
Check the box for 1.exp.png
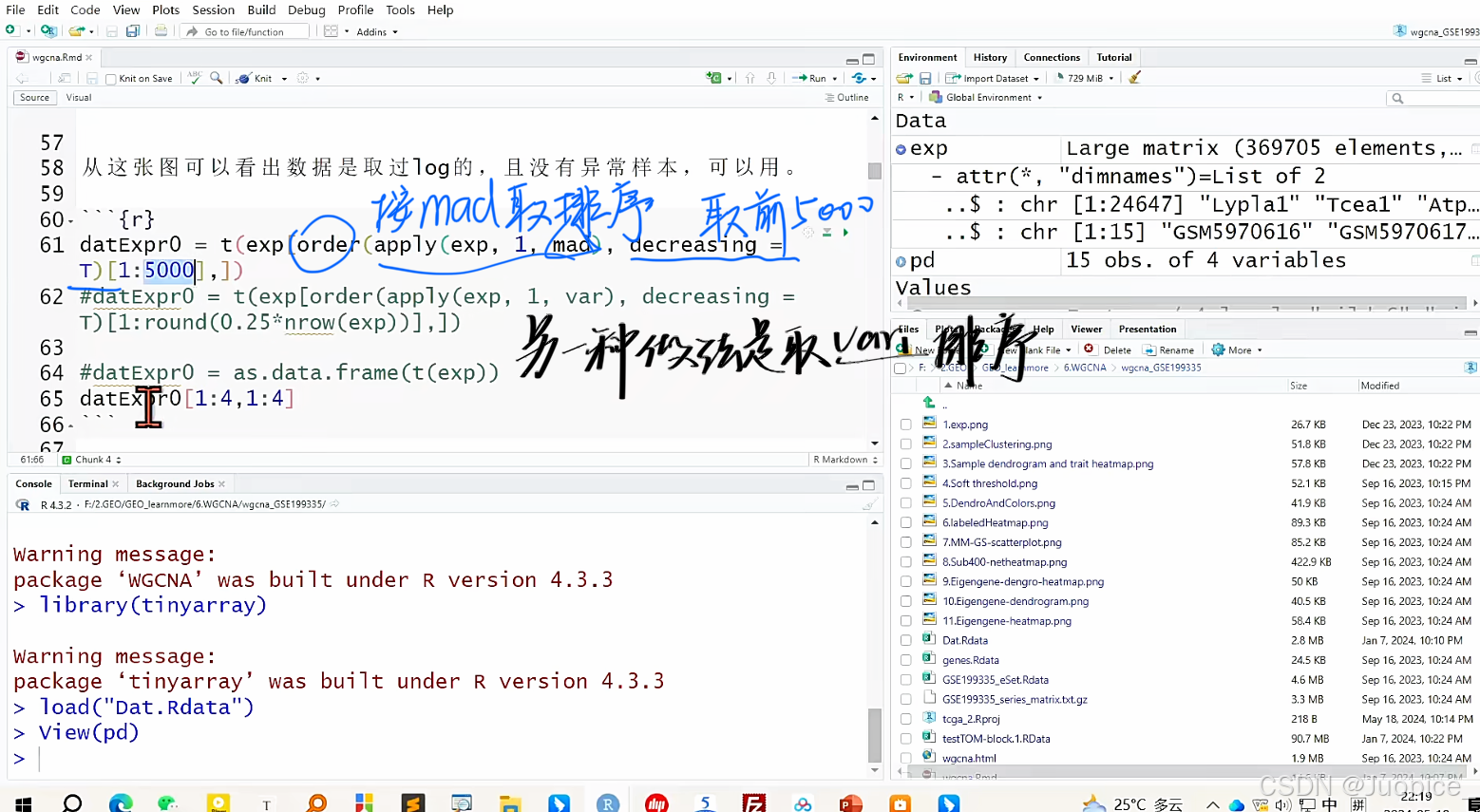[906, 425]
